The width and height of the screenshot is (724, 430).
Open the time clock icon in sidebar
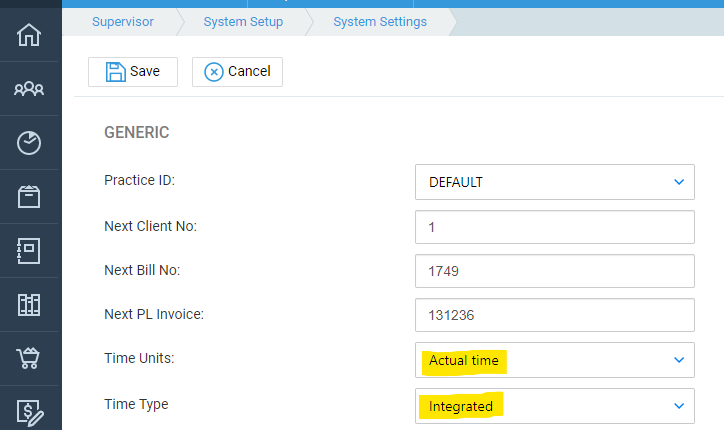click(29, 143)
